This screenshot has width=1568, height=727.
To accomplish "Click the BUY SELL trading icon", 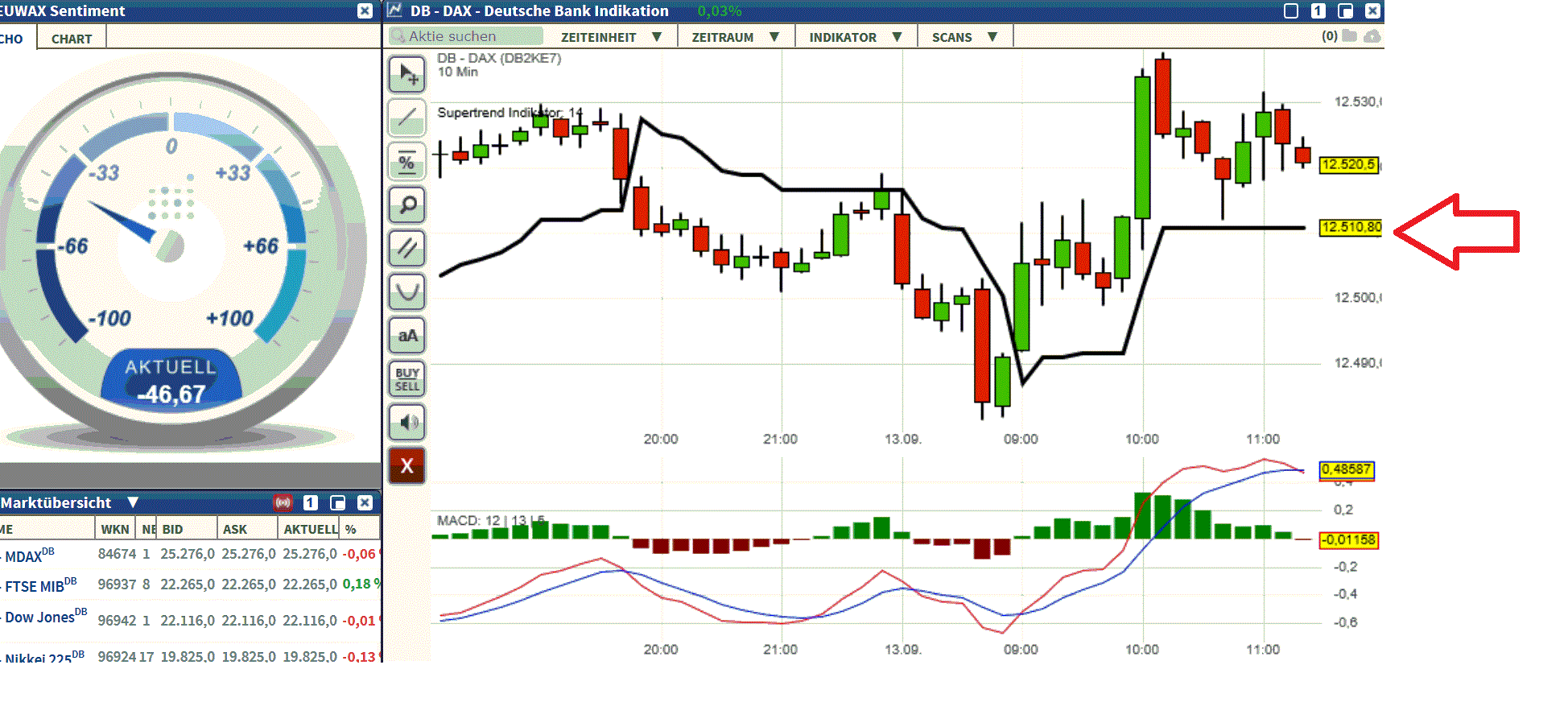I will 406,379.
